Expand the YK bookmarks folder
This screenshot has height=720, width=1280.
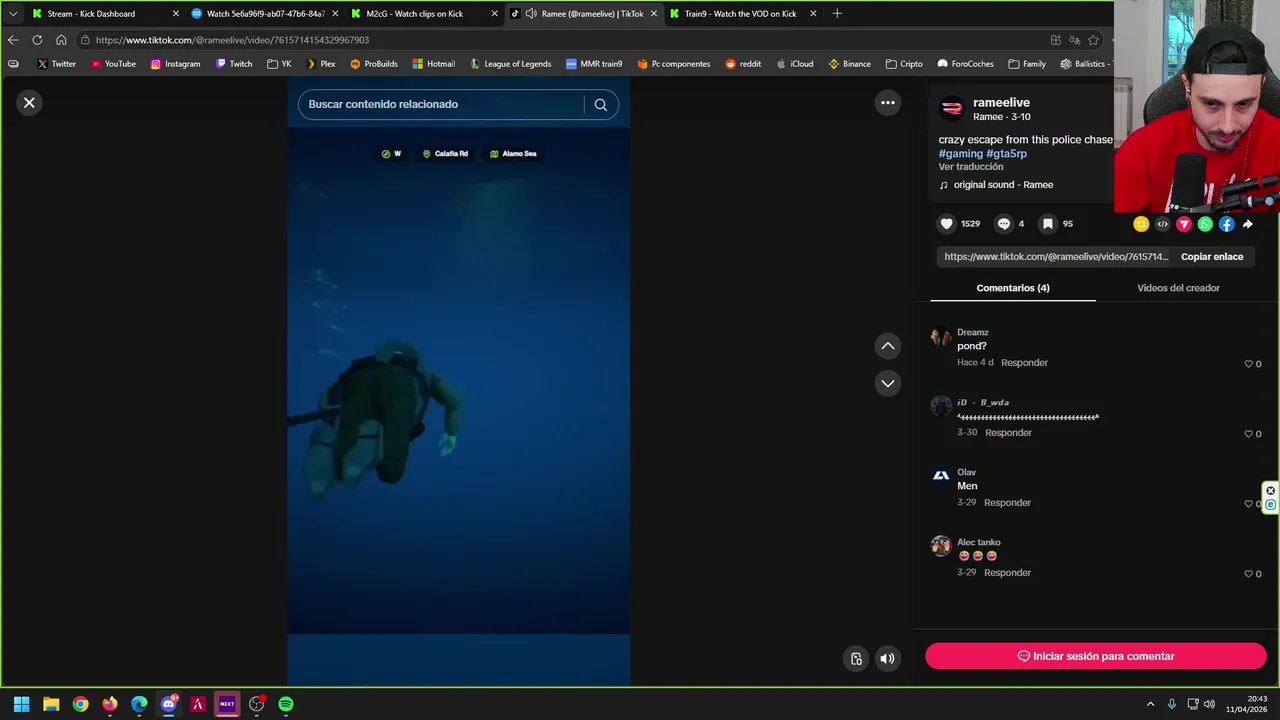pyautogui.click(x=279, y=64)
